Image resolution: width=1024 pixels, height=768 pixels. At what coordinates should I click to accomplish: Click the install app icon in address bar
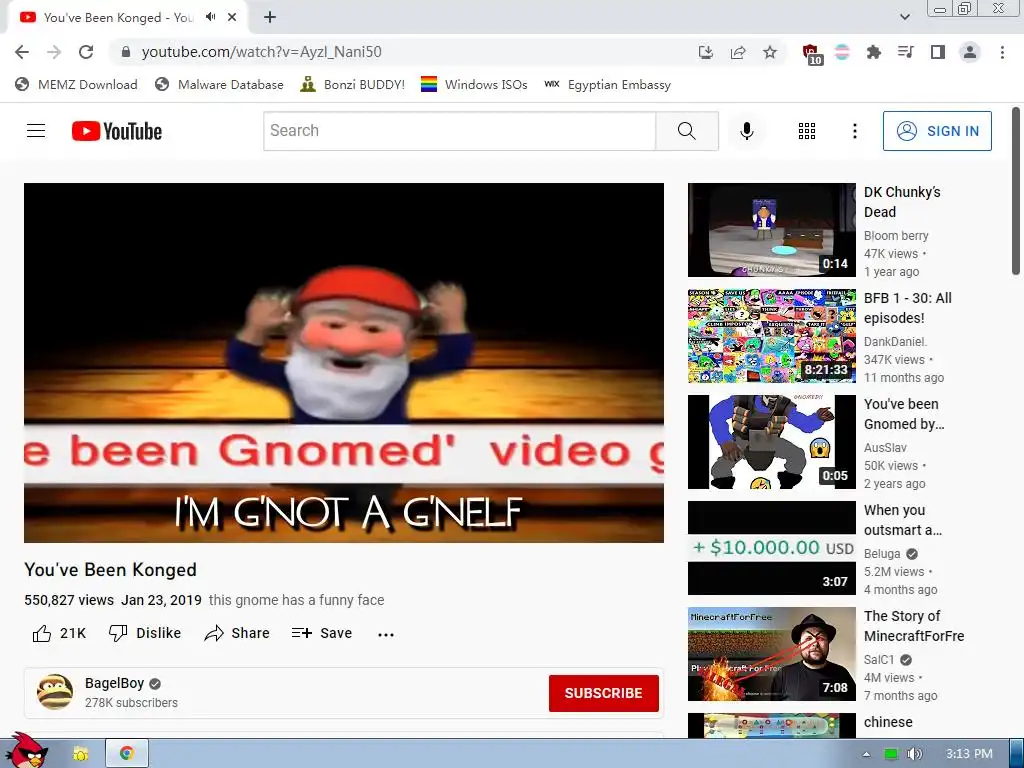coord(706,52)
